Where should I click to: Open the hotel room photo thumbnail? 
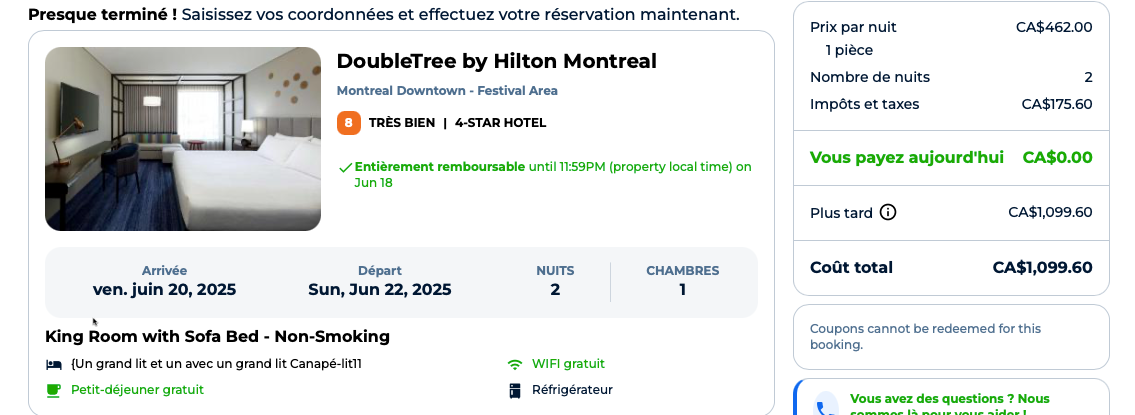[183, 139]
